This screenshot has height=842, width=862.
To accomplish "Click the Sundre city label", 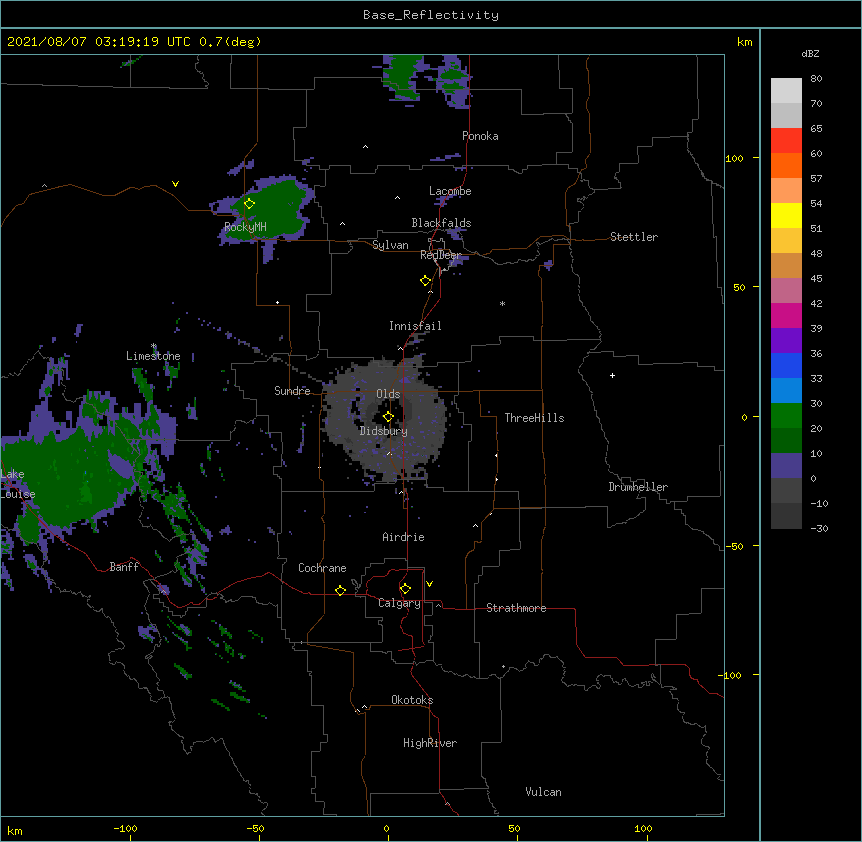I will [x=292, y=391].
